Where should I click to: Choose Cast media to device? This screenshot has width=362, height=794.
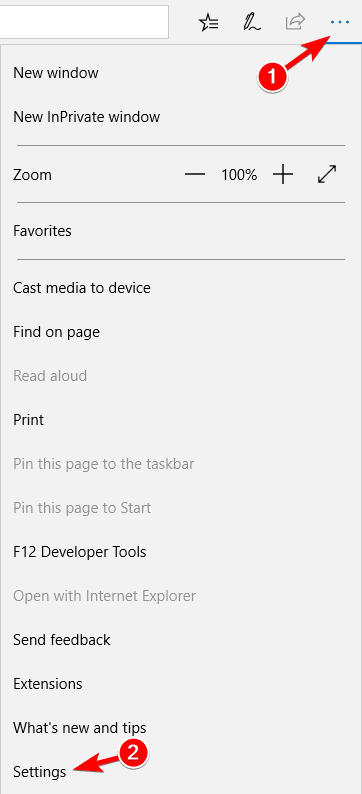click(x=173, y=288)
